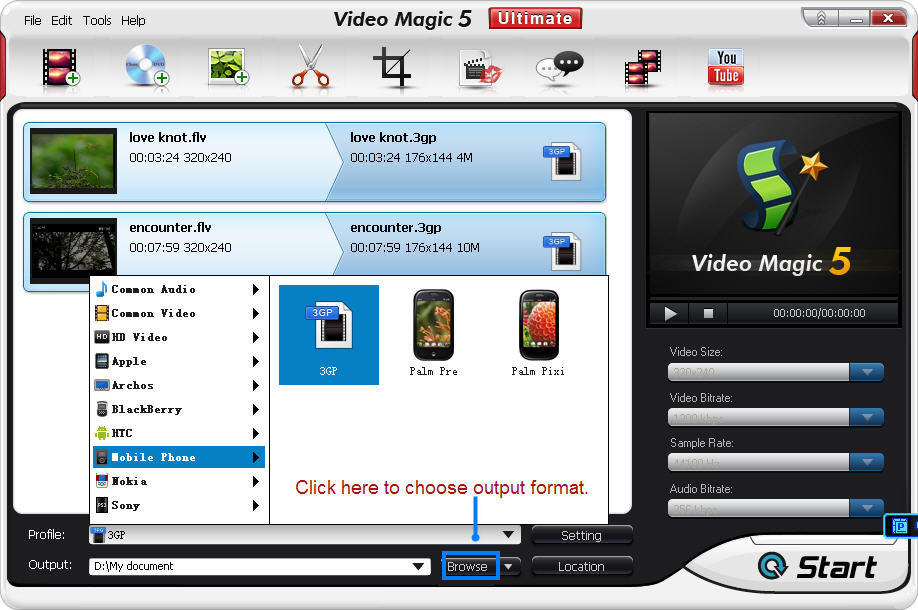Click the encounter.3gp output name
This screenshot has width=918, height=610.
point(396,228)
